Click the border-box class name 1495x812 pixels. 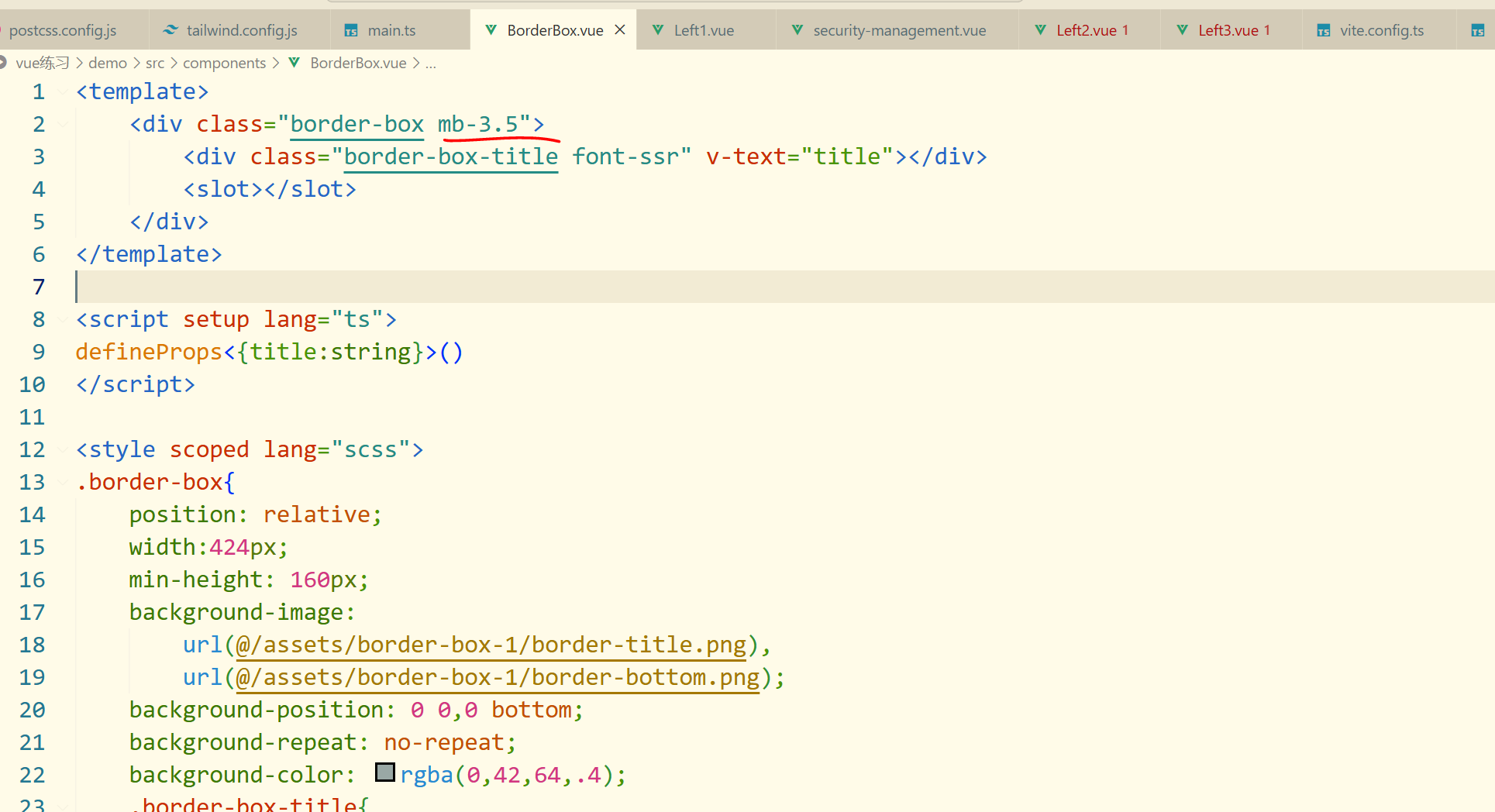tap(357, 124)
